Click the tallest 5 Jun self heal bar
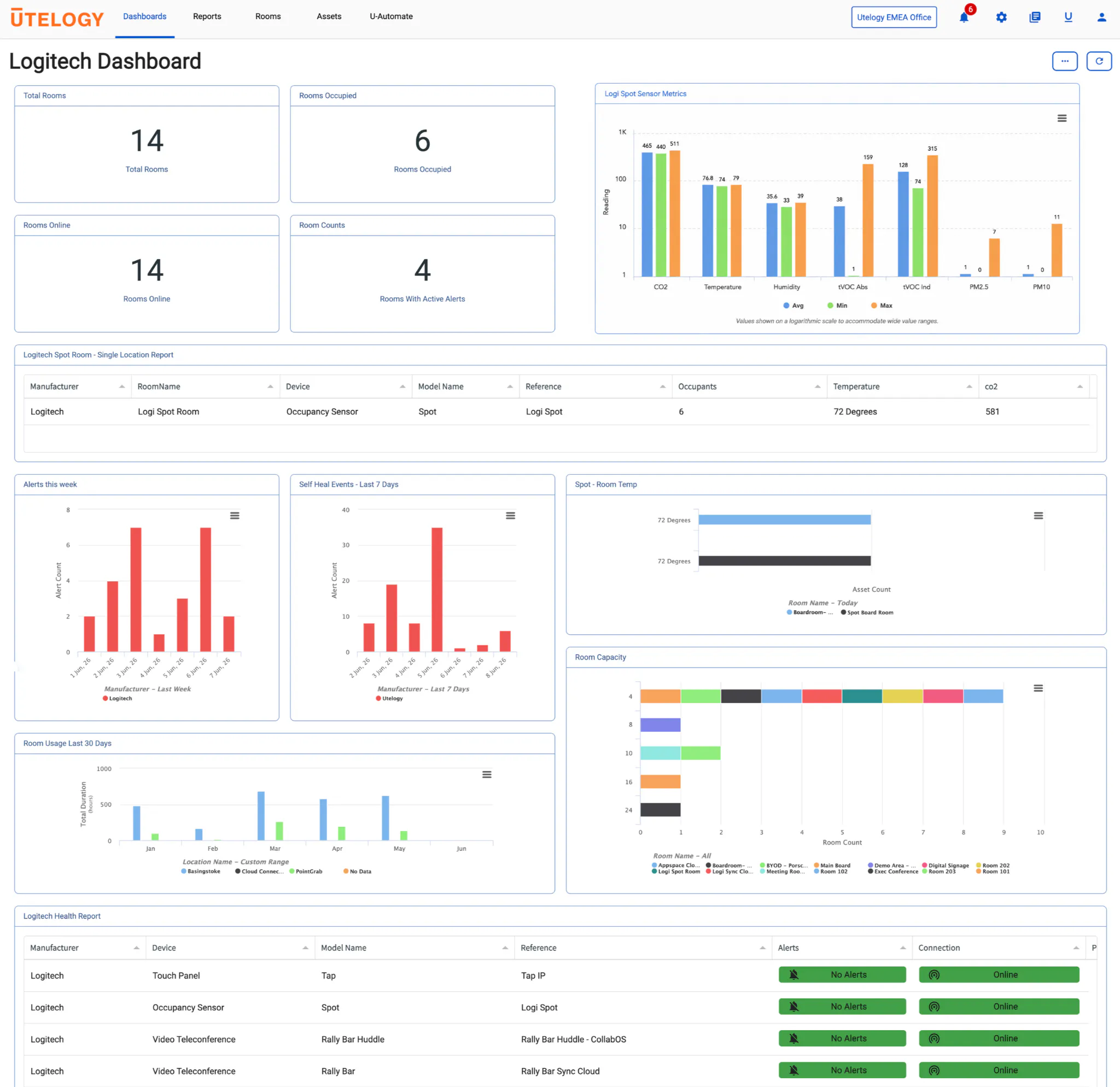1120x1087 pixels. [x=437, y=589]
